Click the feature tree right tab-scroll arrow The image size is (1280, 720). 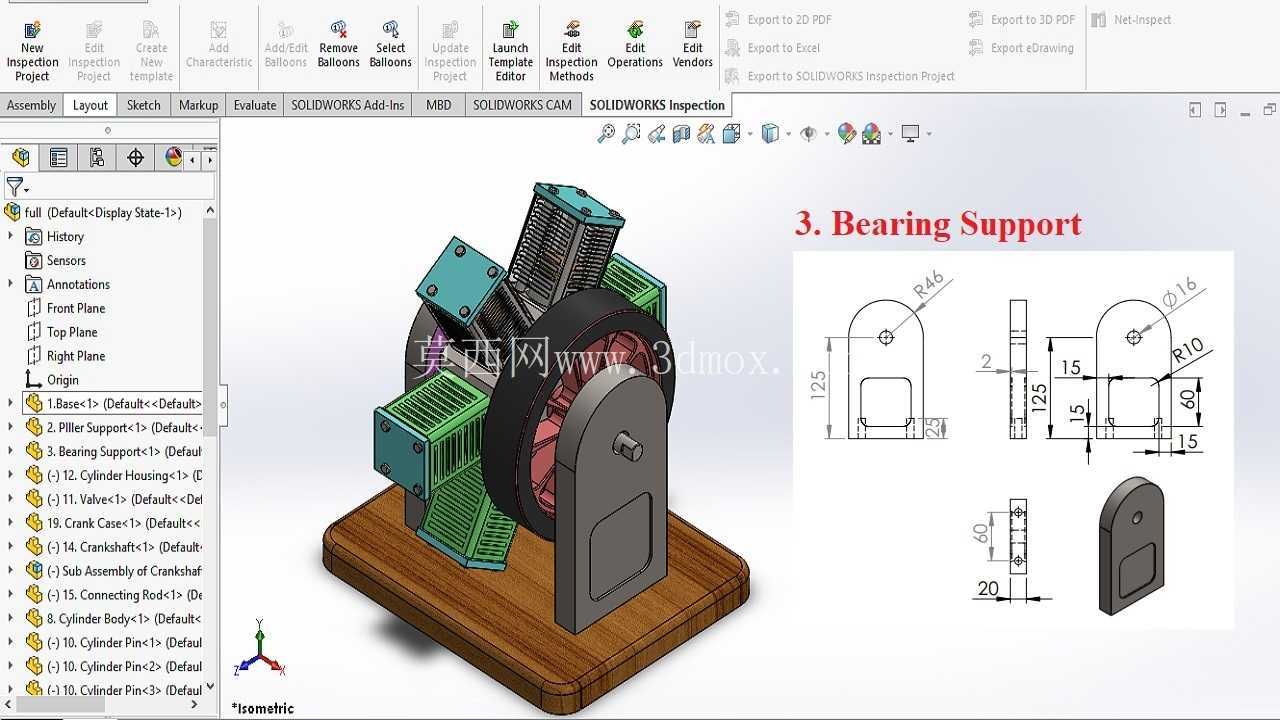click(210, 158)
